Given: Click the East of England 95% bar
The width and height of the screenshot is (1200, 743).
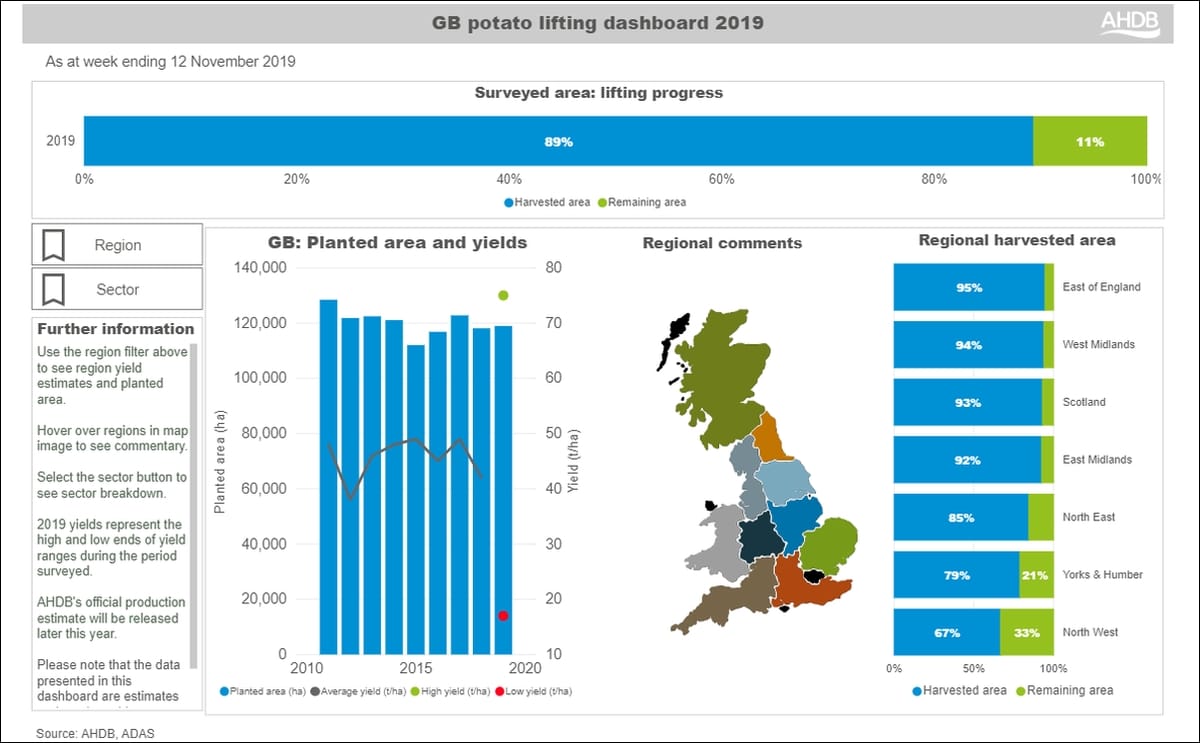Looking at the screenshot, I should (968, 287).
